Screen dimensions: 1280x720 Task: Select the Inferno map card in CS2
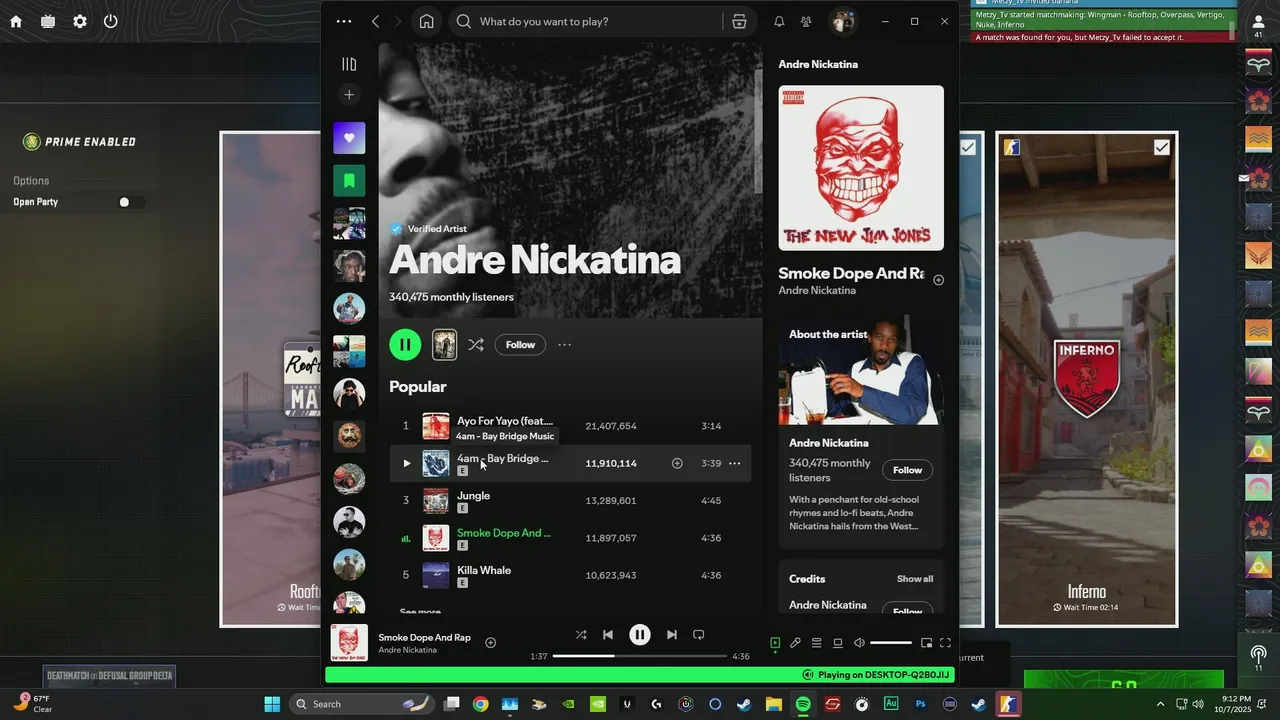1087,380
